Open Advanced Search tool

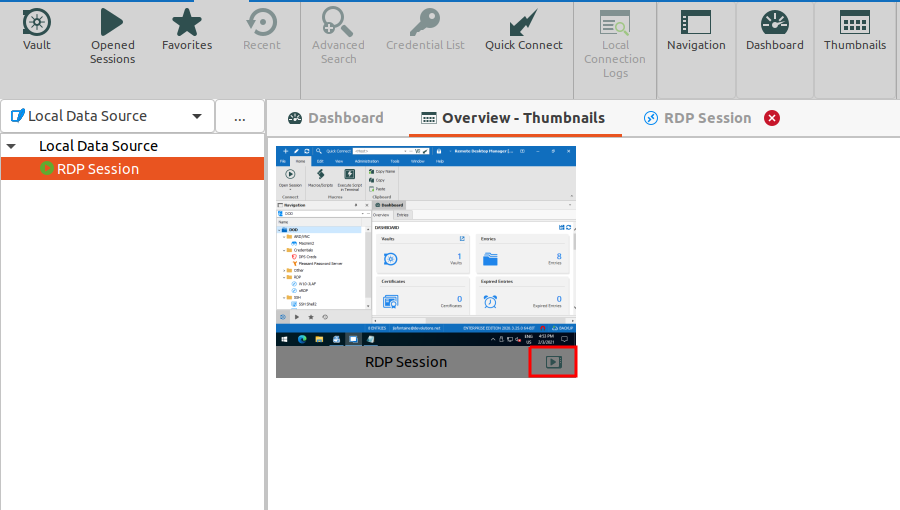[x=338, y=36]
